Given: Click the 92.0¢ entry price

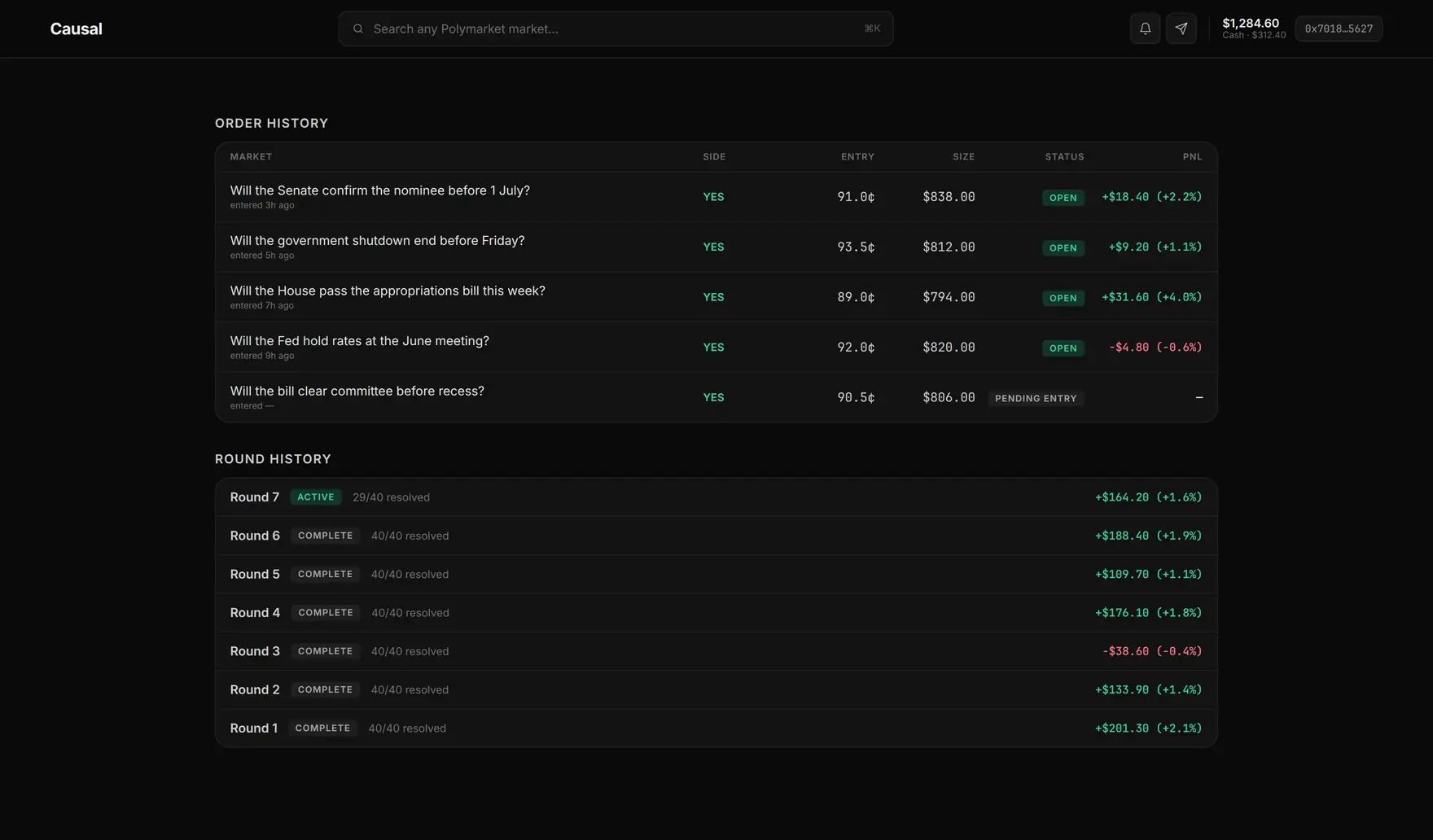Looking at the screenshot, I should [856, 347].
